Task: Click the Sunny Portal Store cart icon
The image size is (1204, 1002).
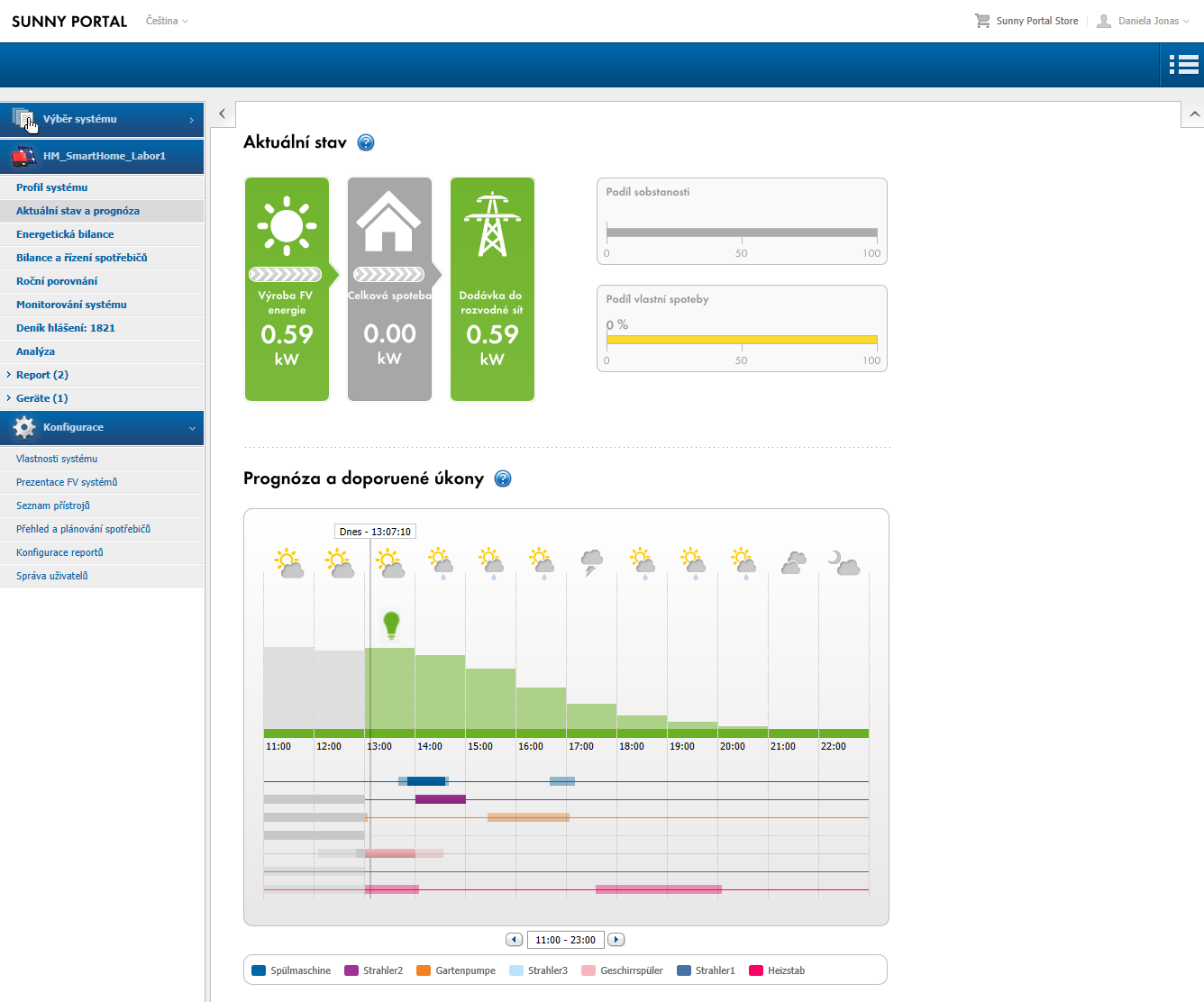Action: [x=982, y=21]
